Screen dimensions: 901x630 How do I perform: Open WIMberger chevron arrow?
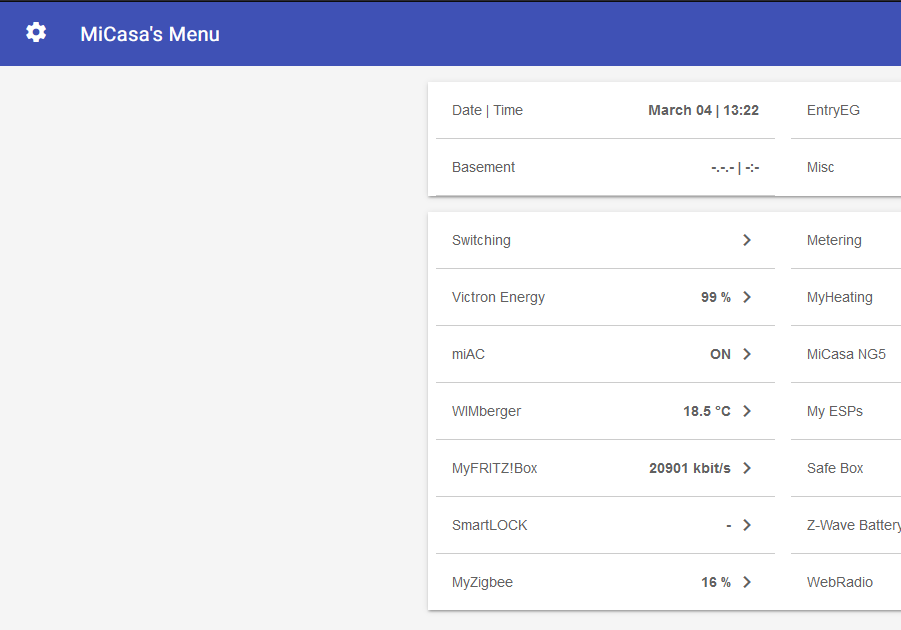pos(747,411)
